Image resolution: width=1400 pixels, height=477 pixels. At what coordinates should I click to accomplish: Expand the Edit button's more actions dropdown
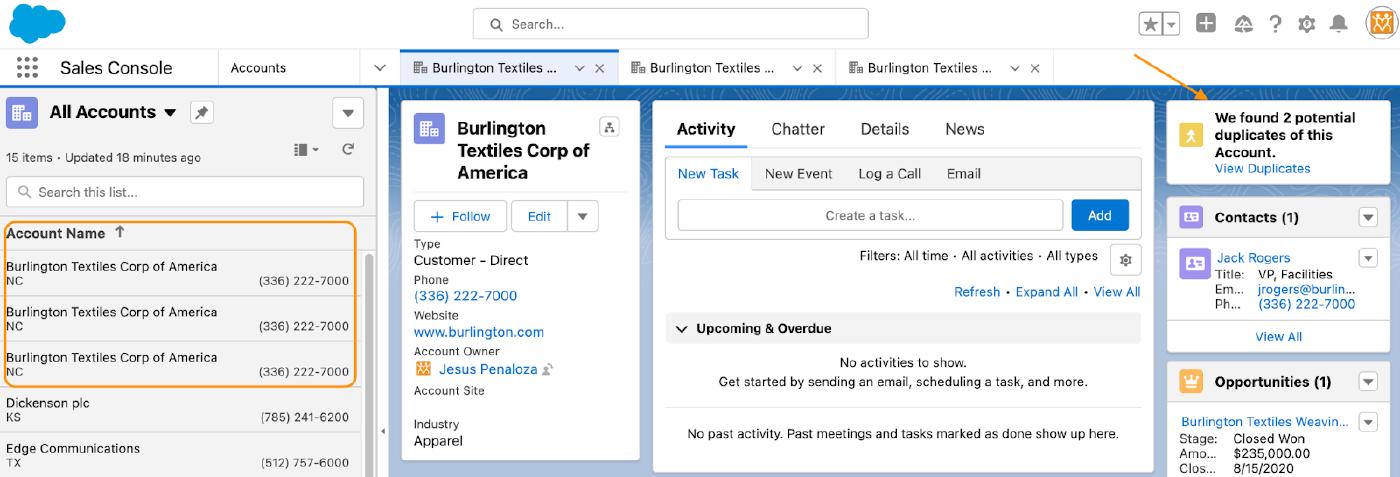[583, 216]
